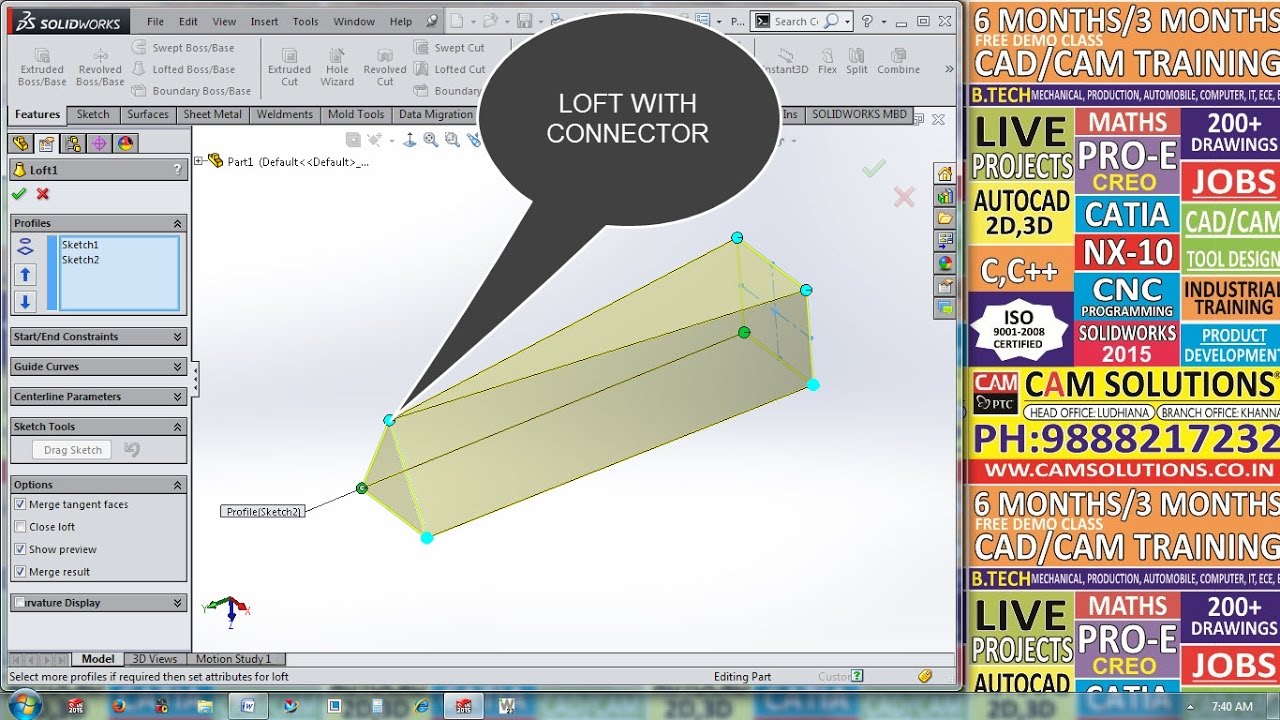1280x720 pixels.
Task: Select the Boundary Boss/Base tool
Action: tap(192, 91)
